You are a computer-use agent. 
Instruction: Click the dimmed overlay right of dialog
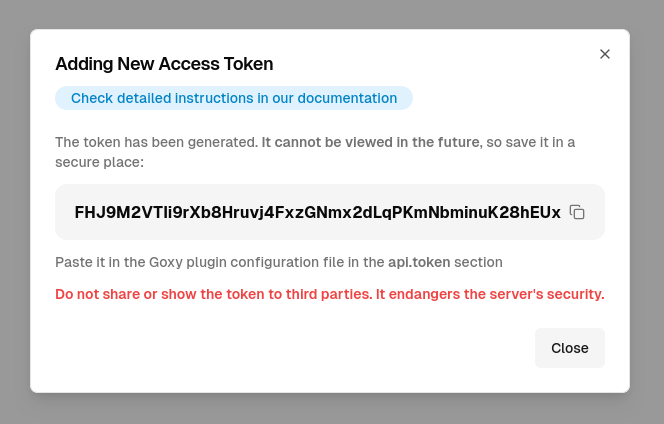[x=647, y=210]
